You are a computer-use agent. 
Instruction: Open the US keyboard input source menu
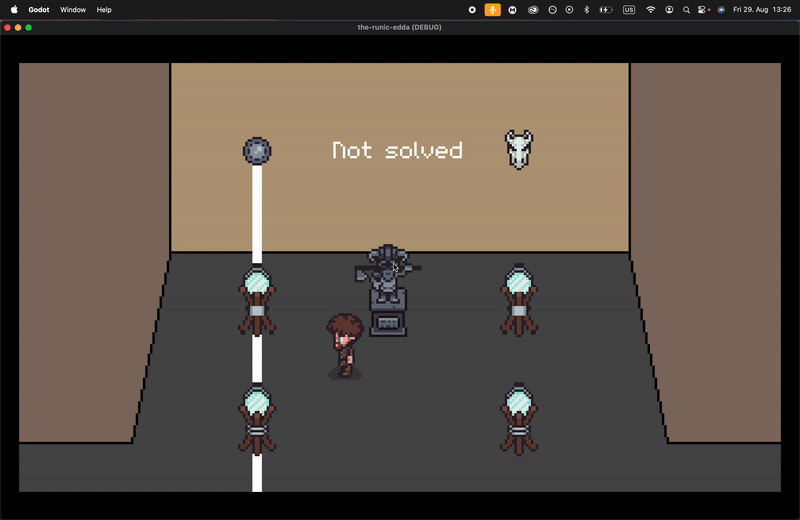click(628, 9)
